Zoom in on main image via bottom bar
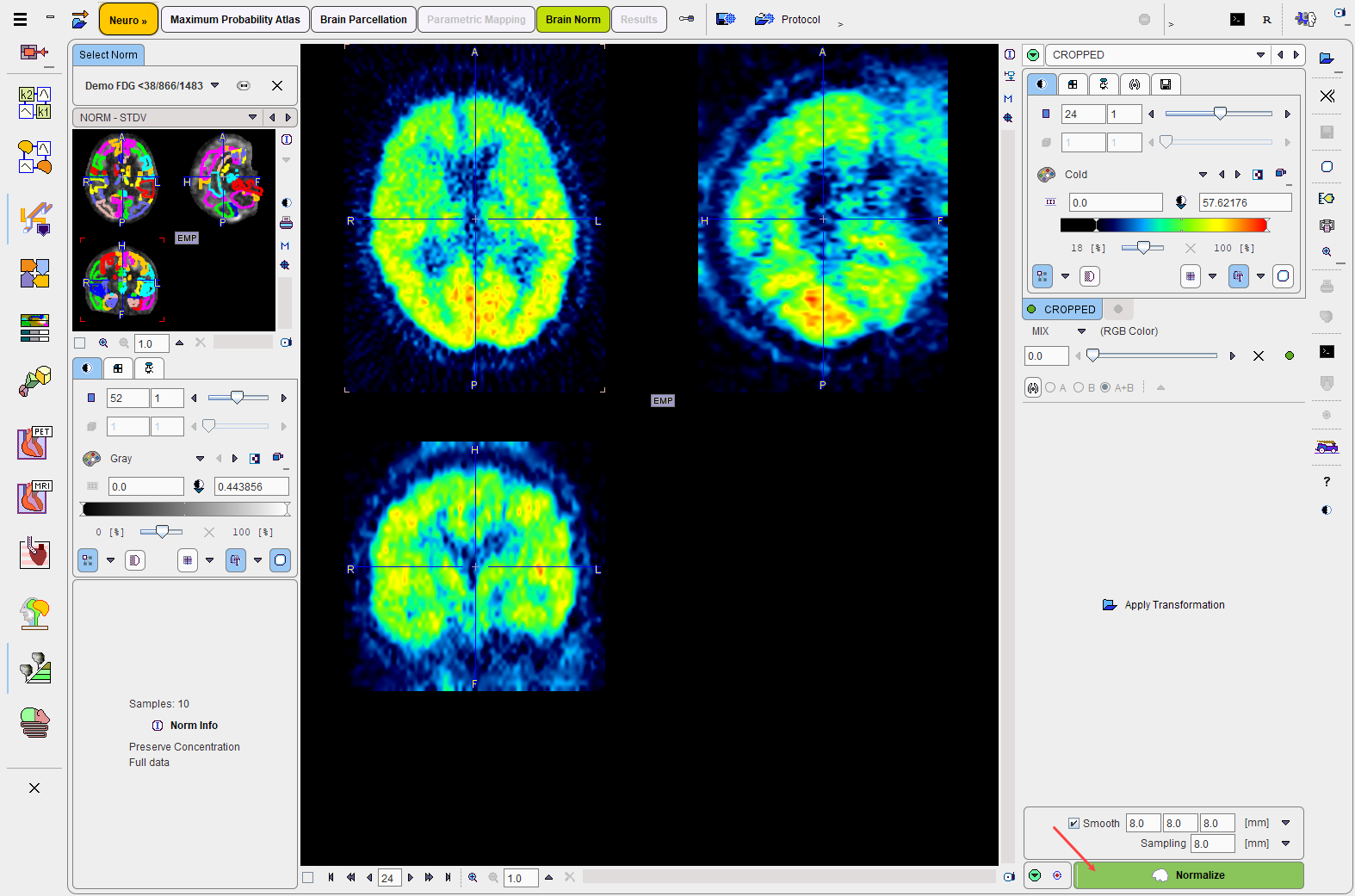This screenshot has height=896, width=1355. (473, 878)
